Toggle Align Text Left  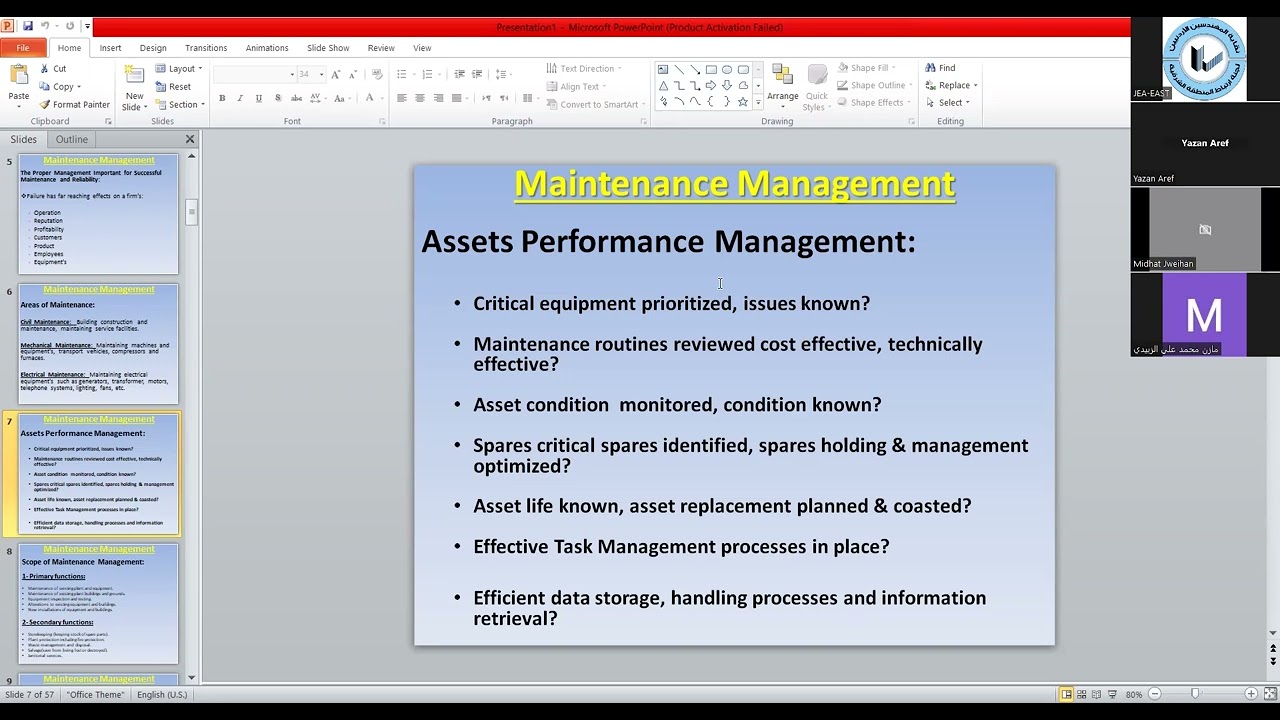coord(401,98)
